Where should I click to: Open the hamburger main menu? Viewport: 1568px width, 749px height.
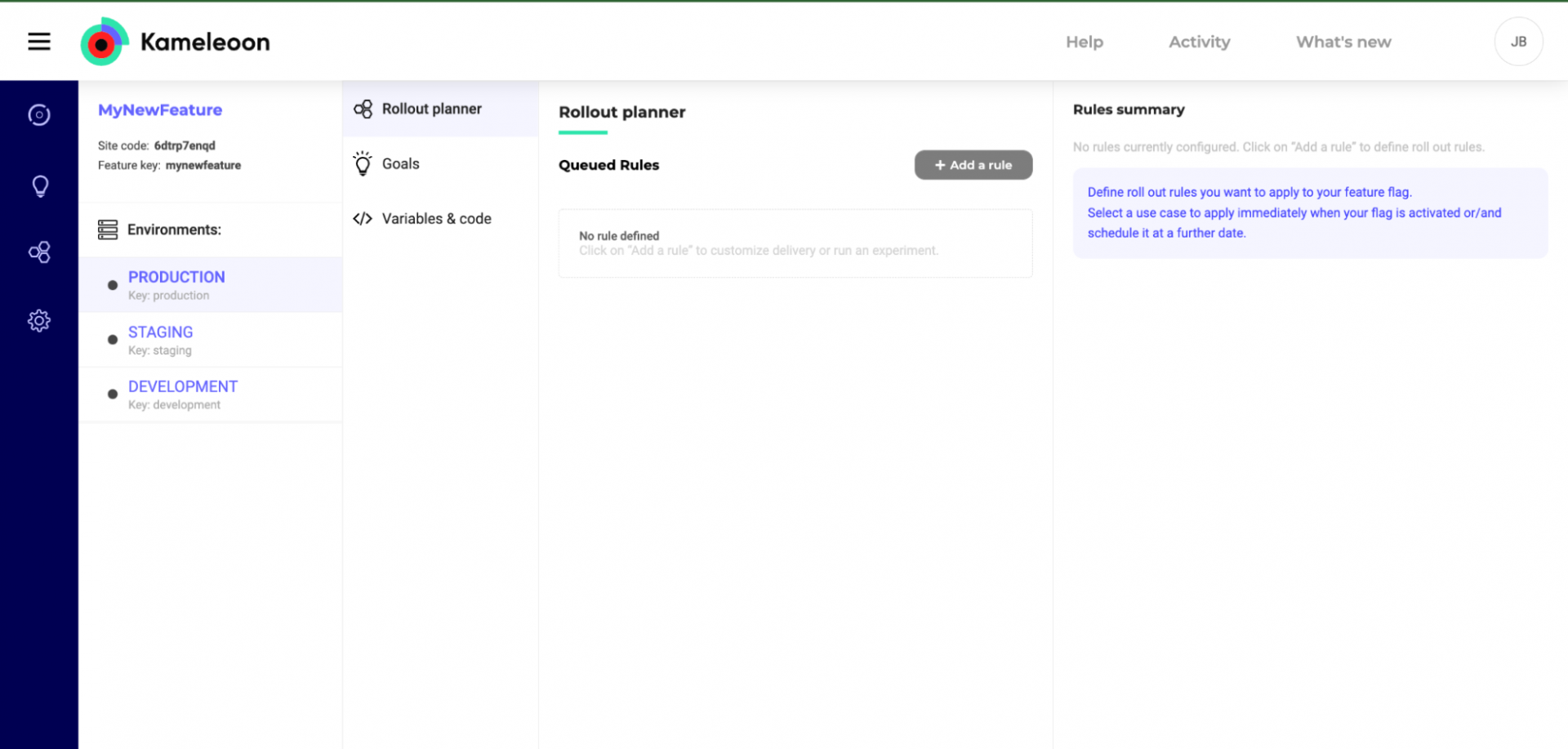click(39, 42)
